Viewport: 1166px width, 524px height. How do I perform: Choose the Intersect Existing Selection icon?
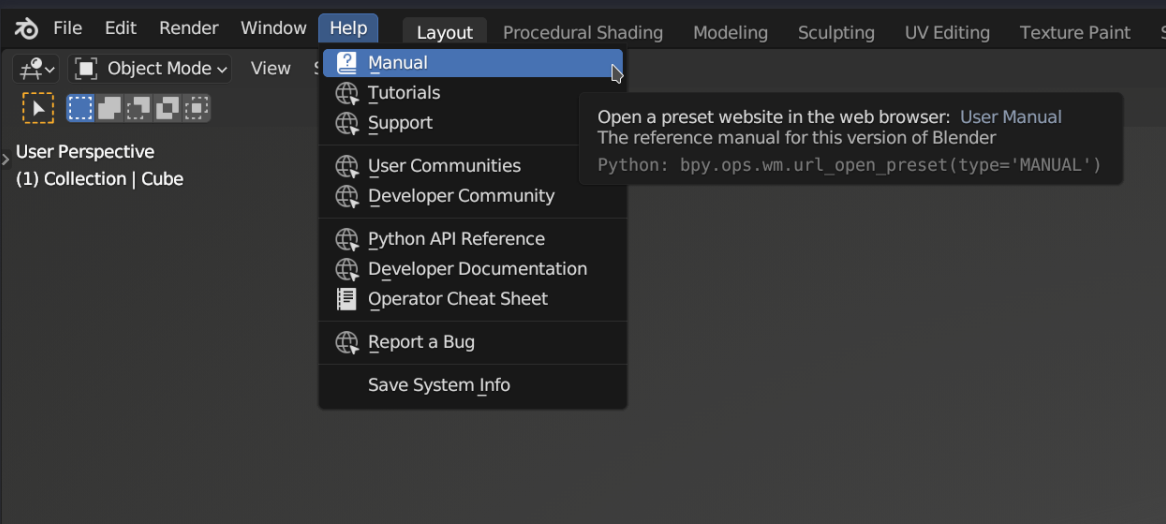197,107
